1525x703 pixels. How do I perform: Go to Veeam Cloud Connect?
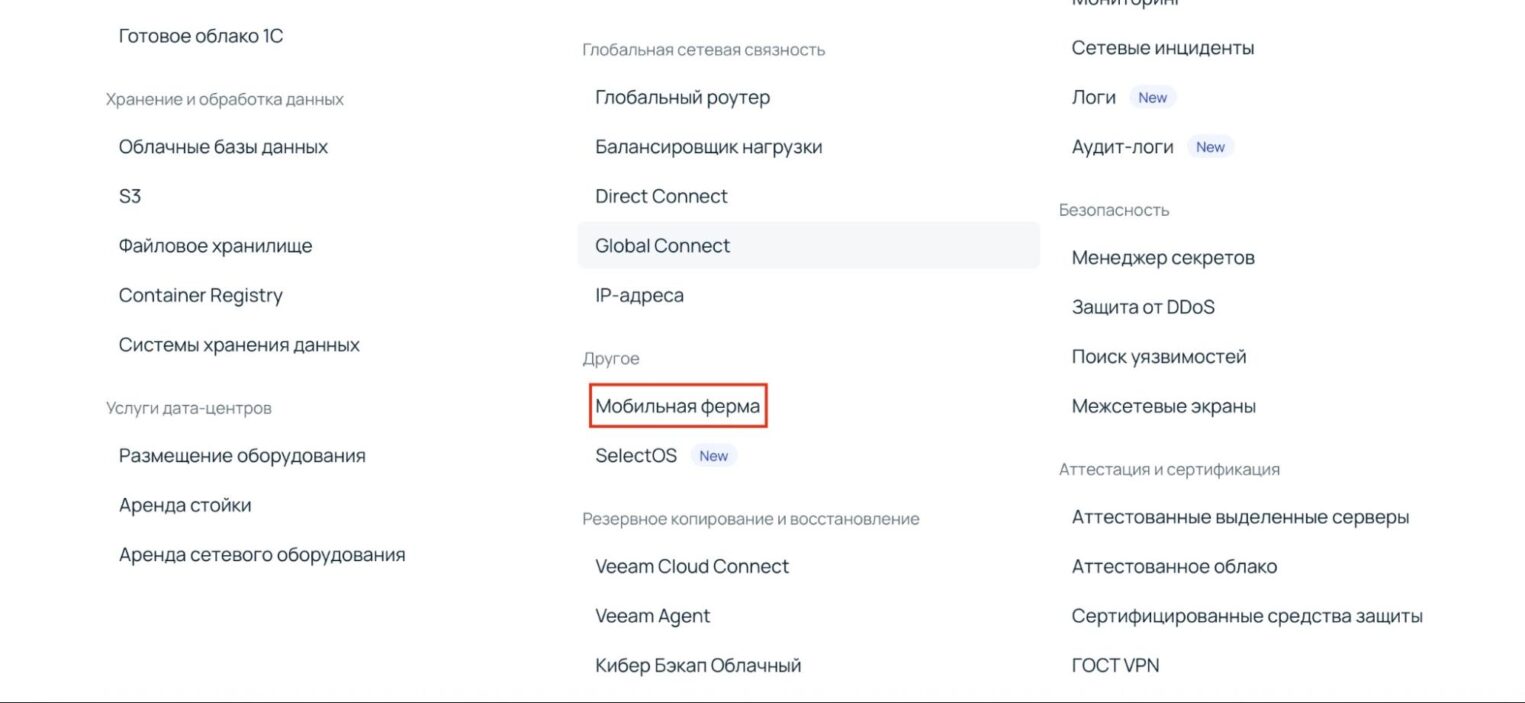click(x=692, y=567)
